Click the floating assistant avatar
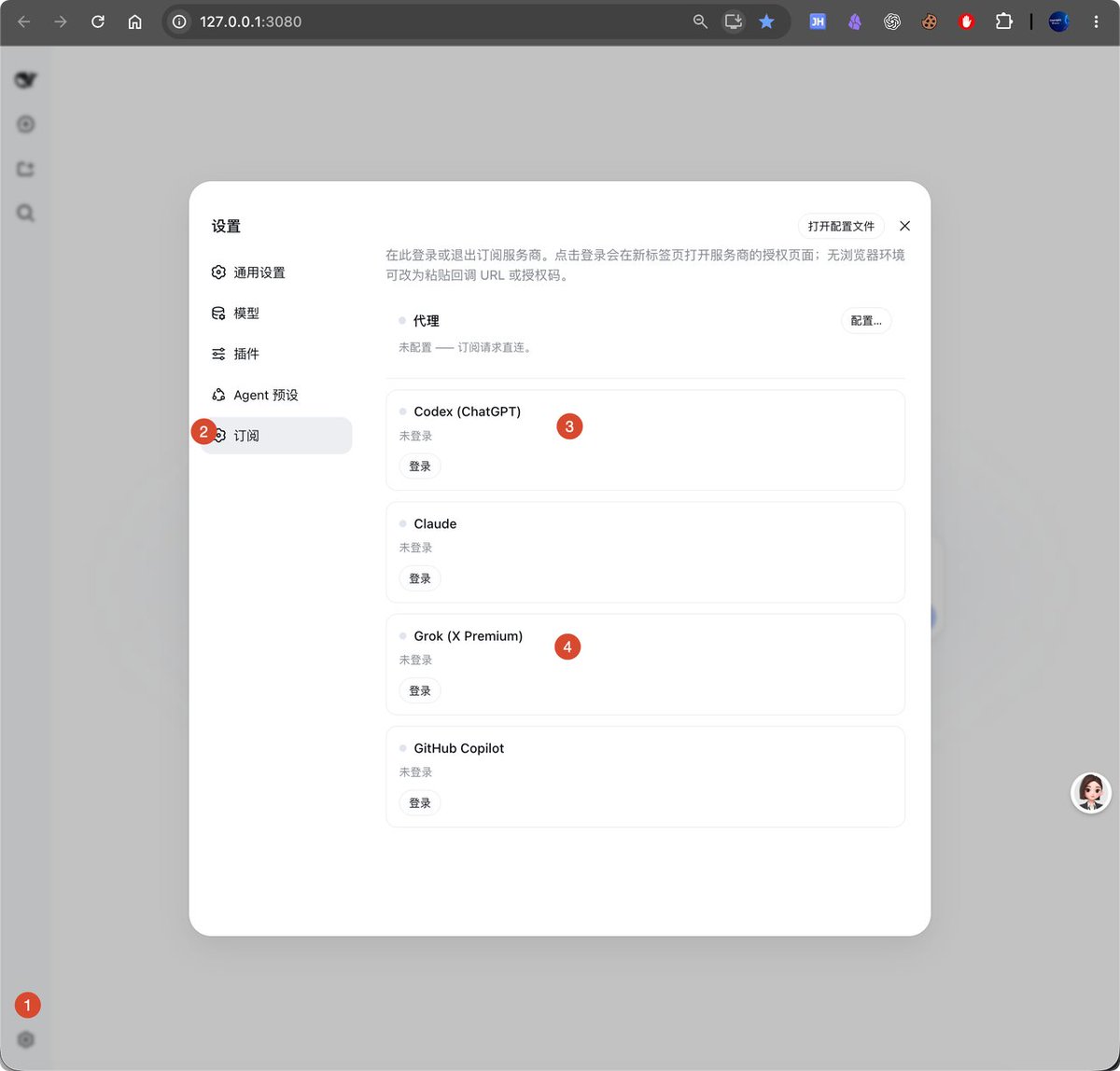Image resolution: width=1120 pixels, height=1071 pixels. [x=1091, y=793]
